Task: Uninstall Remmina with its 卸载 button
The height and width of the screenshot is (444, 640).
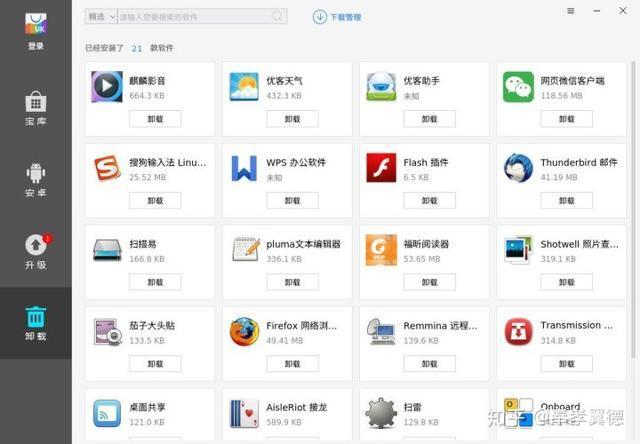Action: [x=429, y=364]
